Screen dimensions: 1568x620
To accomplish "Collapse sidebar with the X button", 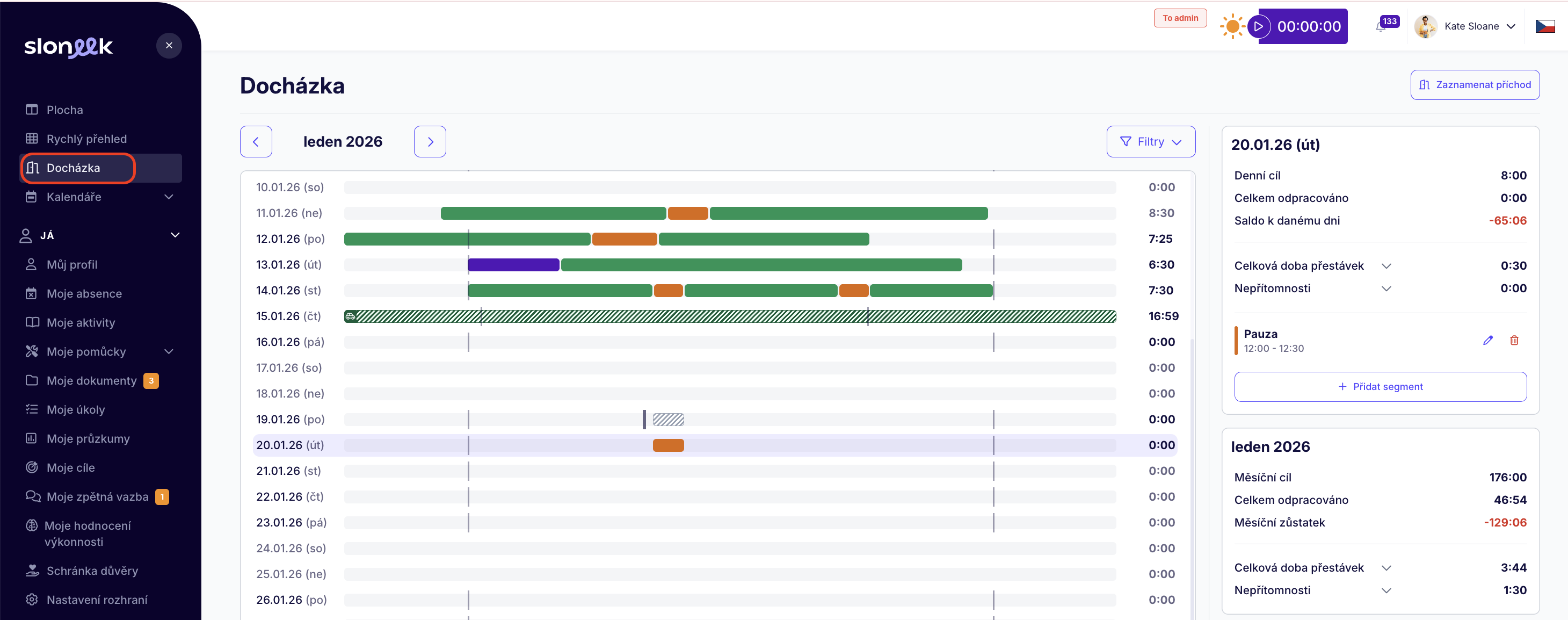I will point(169,46).
